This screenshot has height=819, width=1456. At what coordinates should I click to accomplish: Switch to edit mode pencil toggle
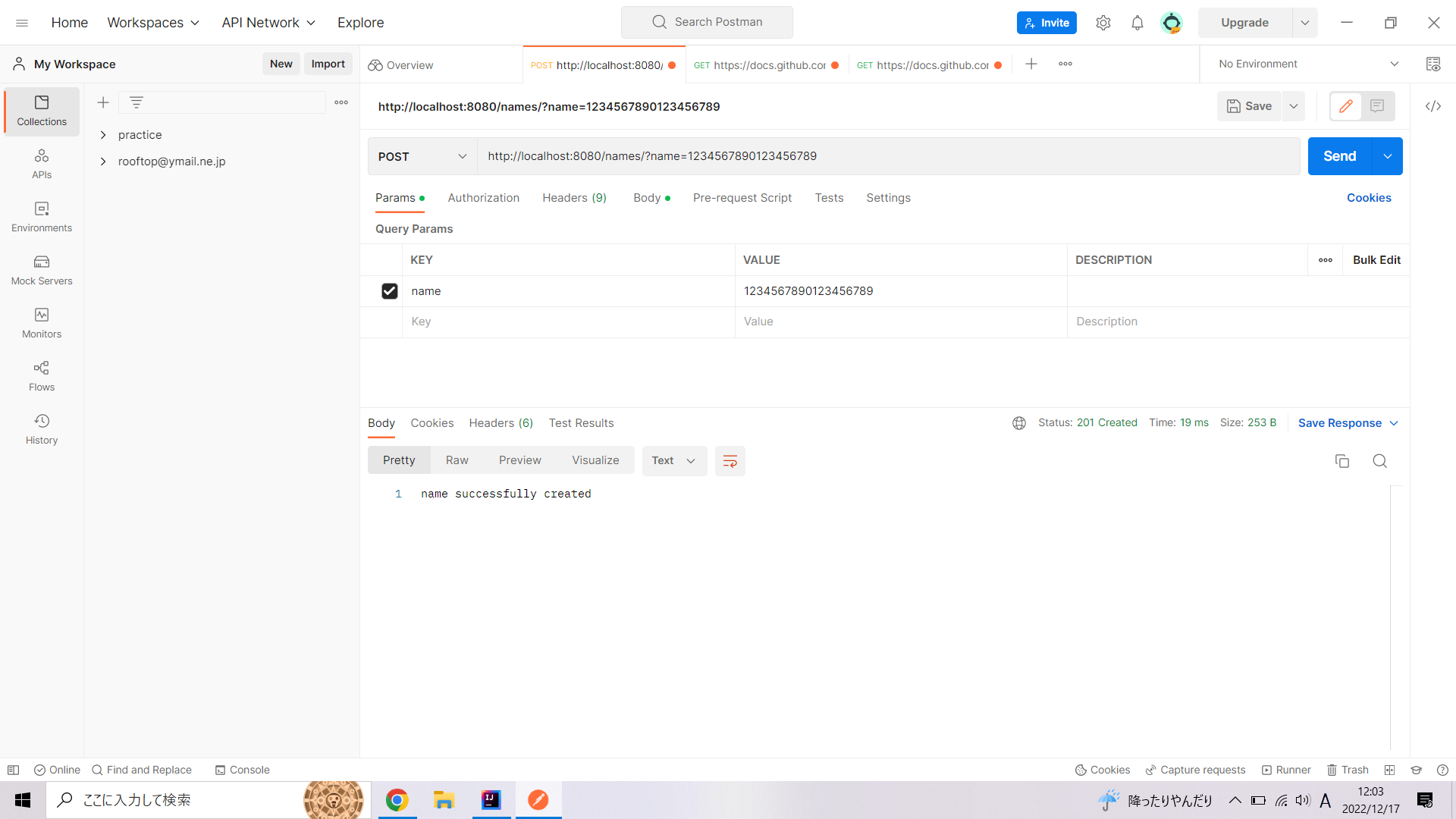point(1345,106)
